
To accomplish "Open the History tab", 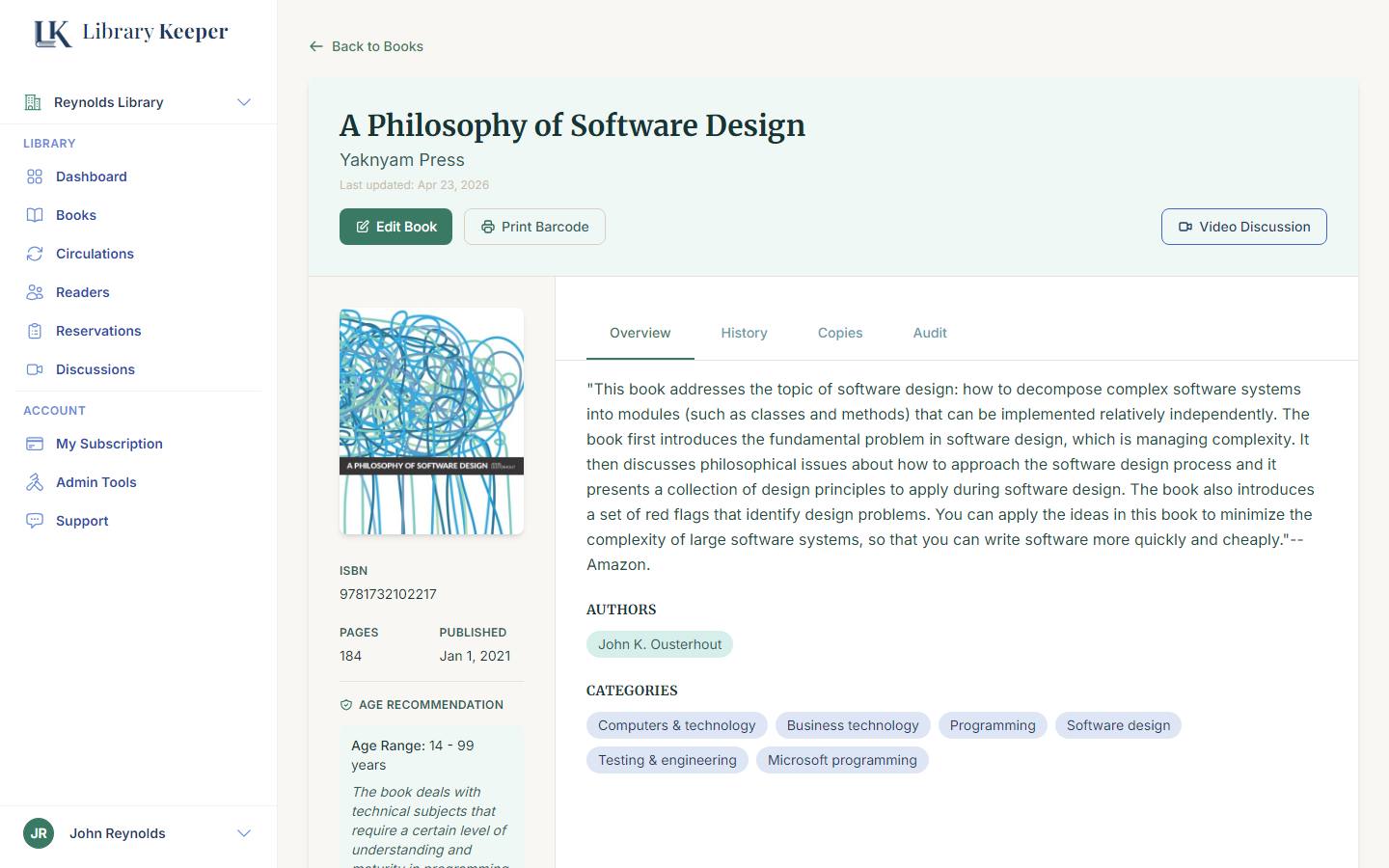I will coord(745,333).
